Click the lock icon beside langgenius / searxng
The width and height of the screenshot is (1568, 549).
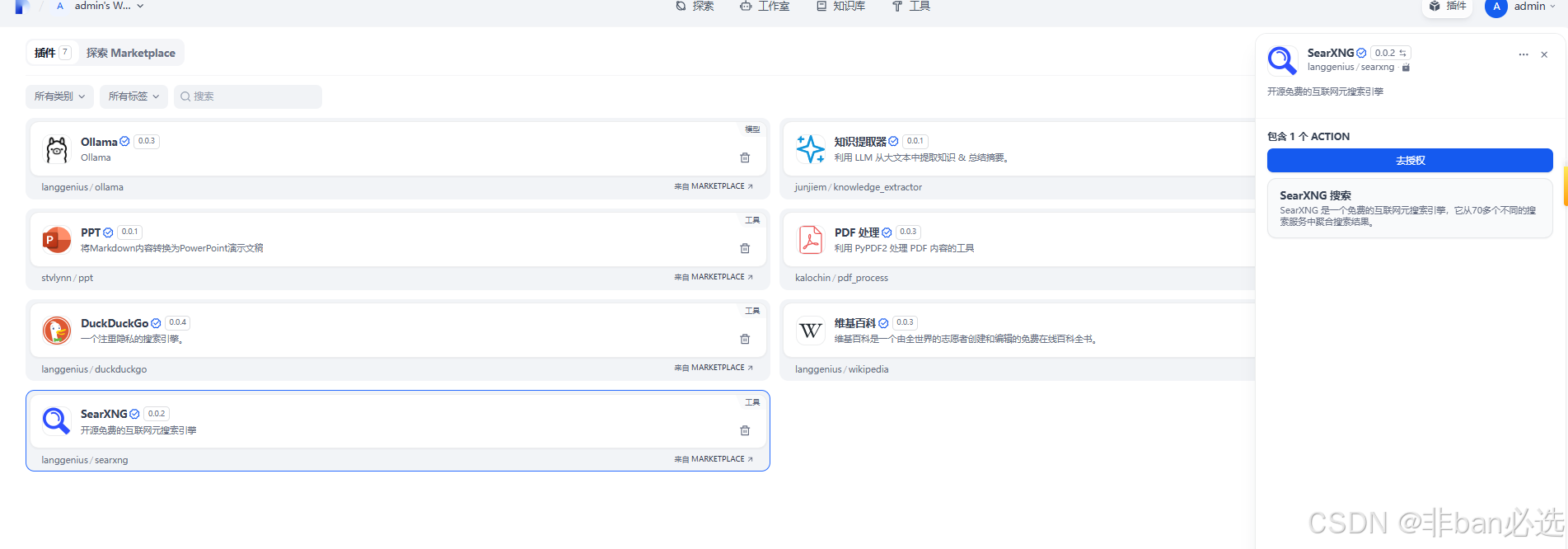tap(1406, 68)
